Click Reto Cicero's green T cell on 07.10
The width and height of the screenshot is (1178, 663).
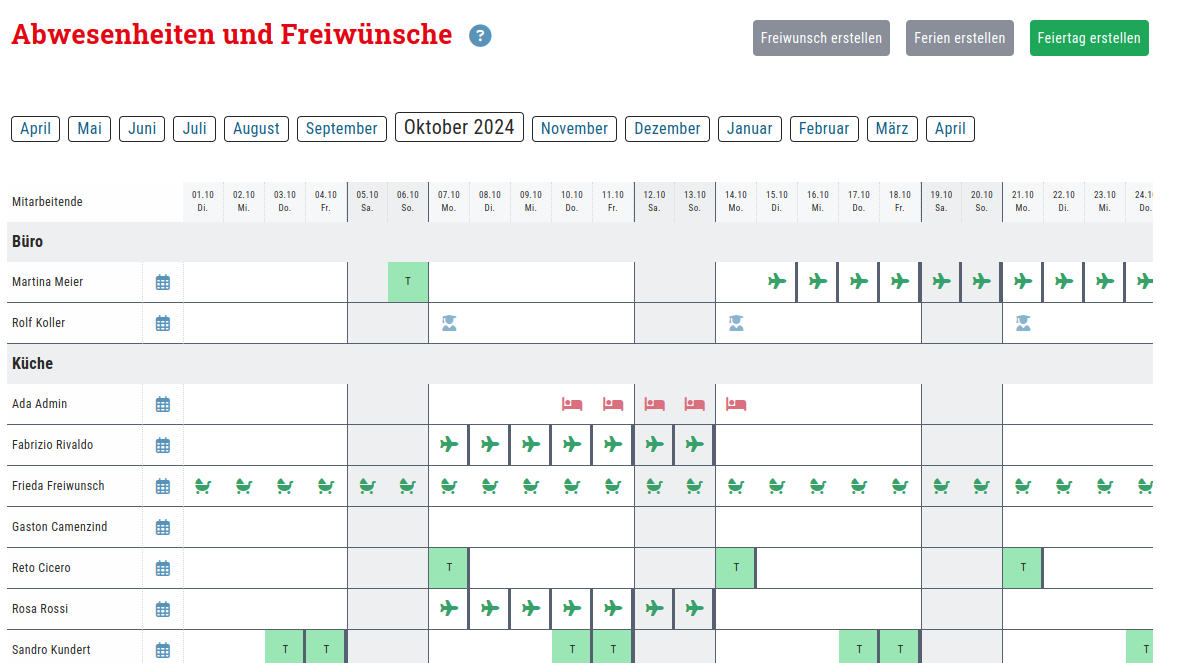point(449,568)
